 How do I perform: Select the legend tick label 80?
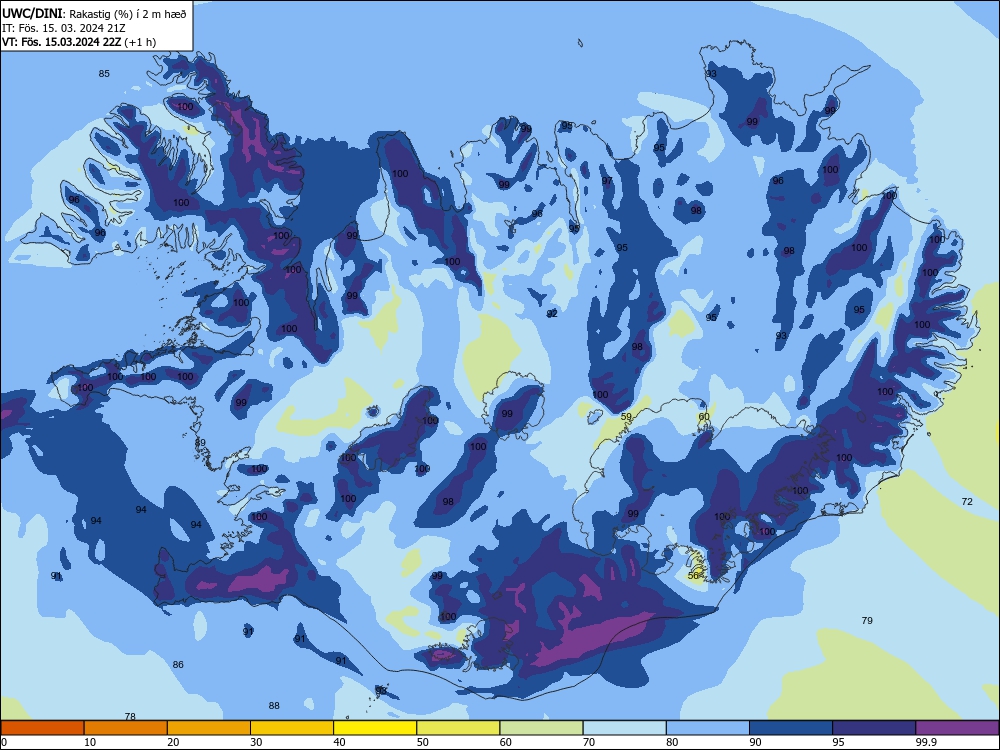point(672,742)
